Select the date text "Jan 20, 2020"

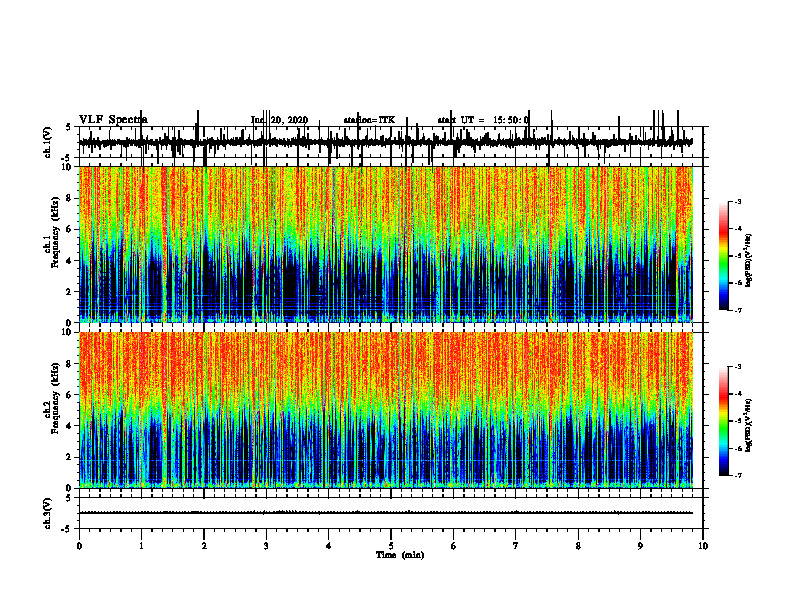pos(279,120)
